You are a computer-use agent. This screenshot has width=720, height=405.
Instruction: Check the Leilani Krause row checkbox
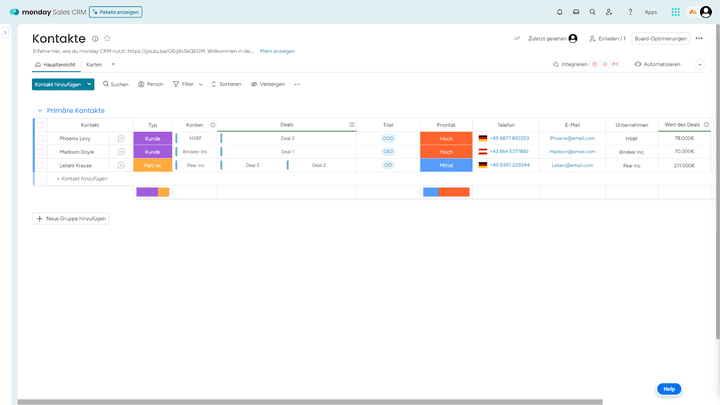[x=41, y=165]
